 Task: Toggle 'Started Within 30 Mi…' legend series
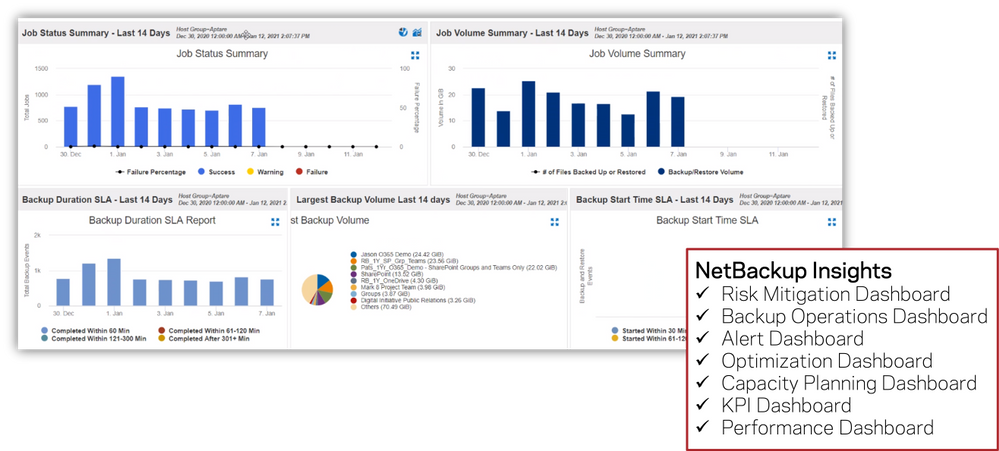[647, 331]
